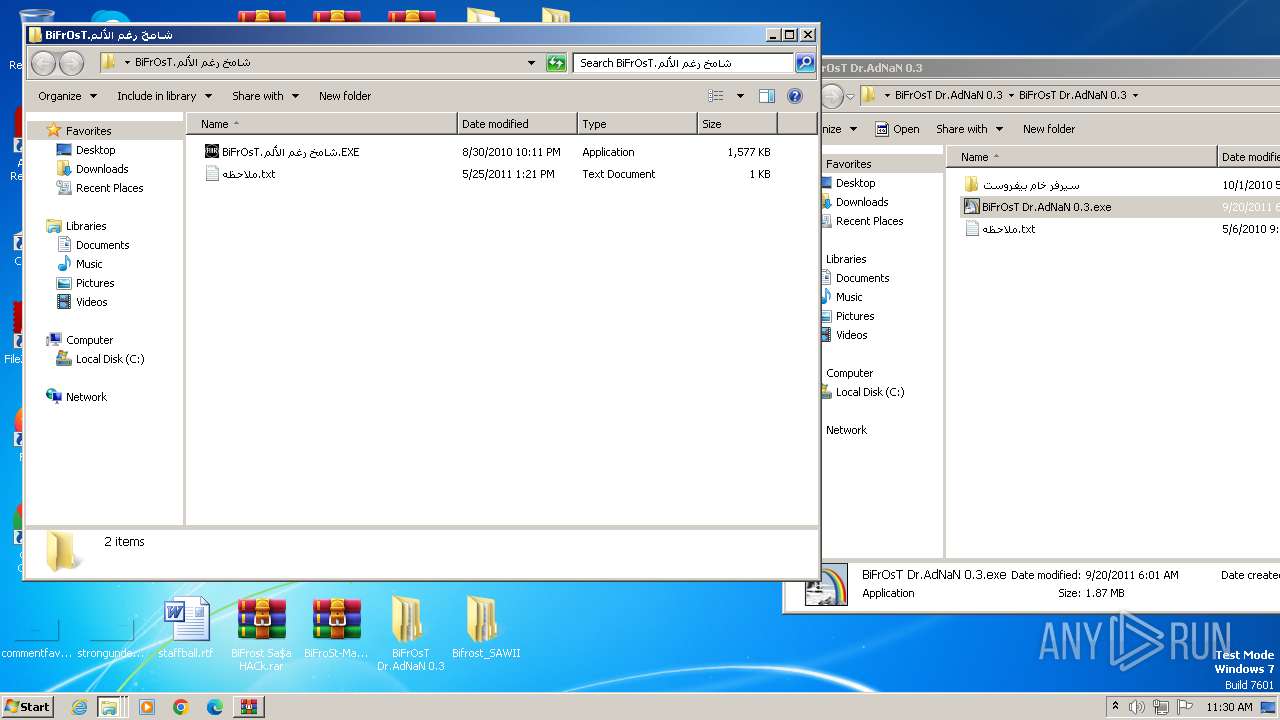Open the volume speaker icon in the tray
This screenshot has height=720, width=1280.
pyautogui.click(x=1137, y=707)
